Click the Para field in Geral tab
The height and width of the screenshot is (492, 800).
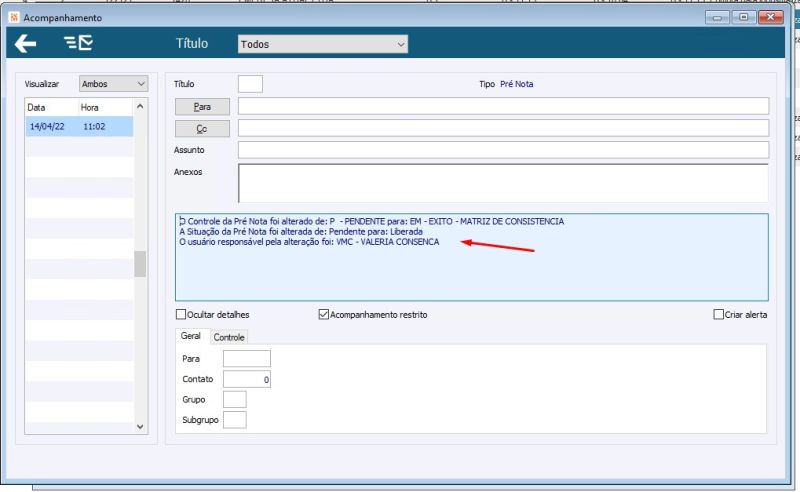point(247,359)
